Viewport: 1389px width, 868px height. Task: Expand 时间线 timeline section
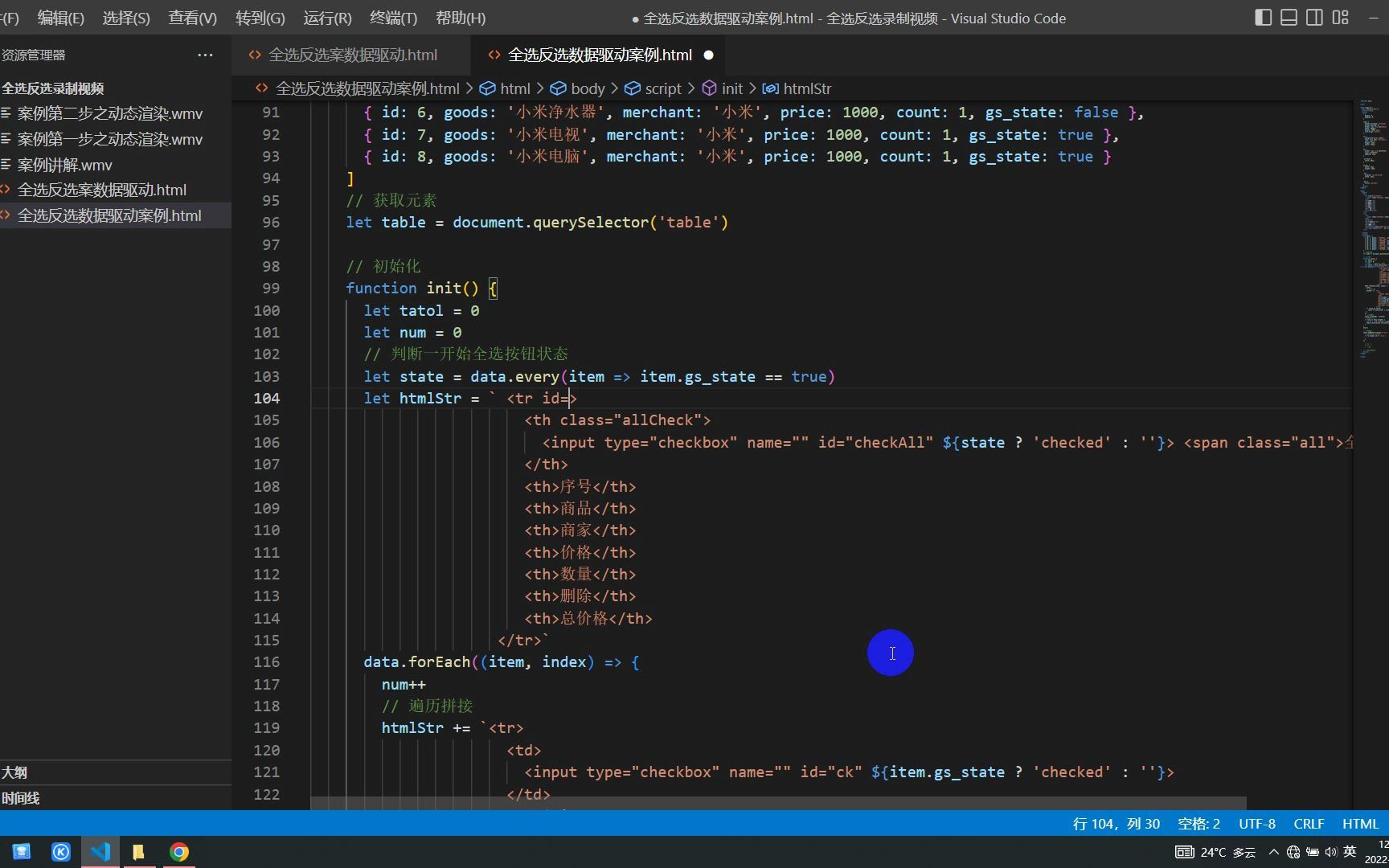(x=116, y=798)
